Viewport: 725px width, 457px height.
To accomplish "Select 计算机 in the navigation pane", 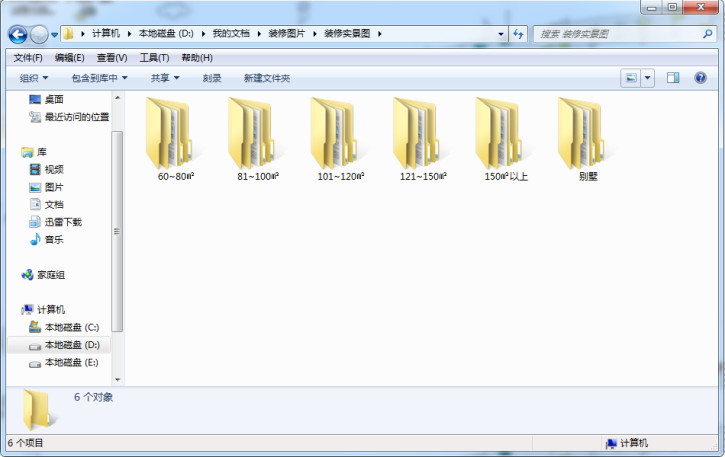I will pos(43,309).
